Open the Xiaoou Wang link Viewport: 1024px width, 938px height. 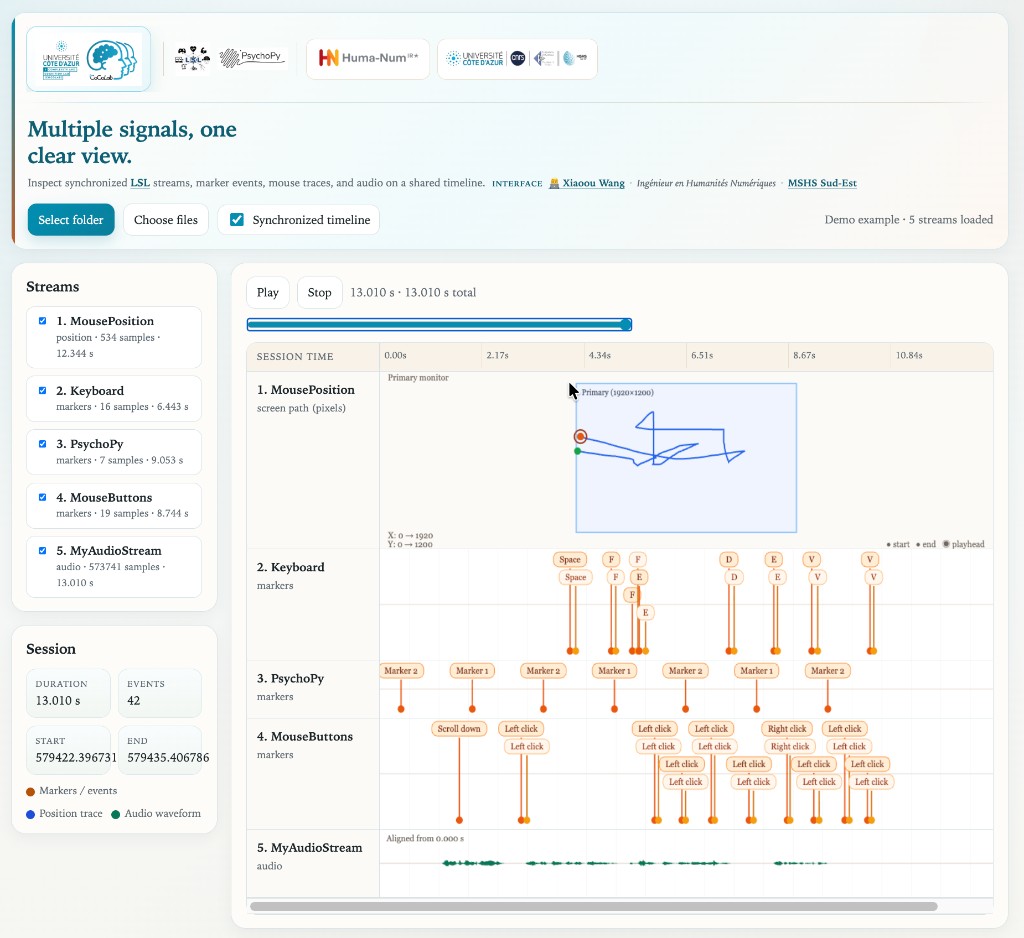pyautogui.click(x=594, y=183)
